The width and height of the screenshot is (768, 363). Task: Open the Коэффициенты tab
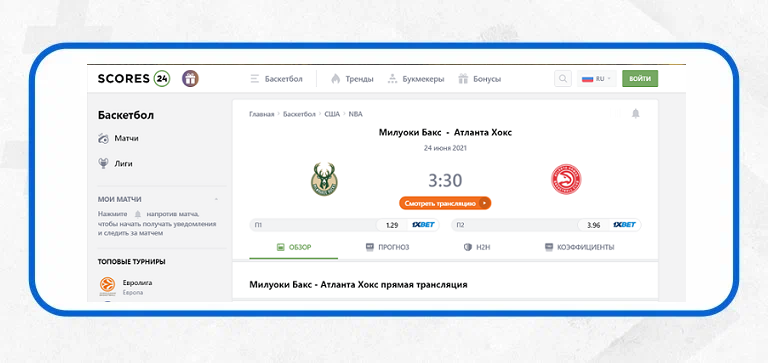click(579, 247)
